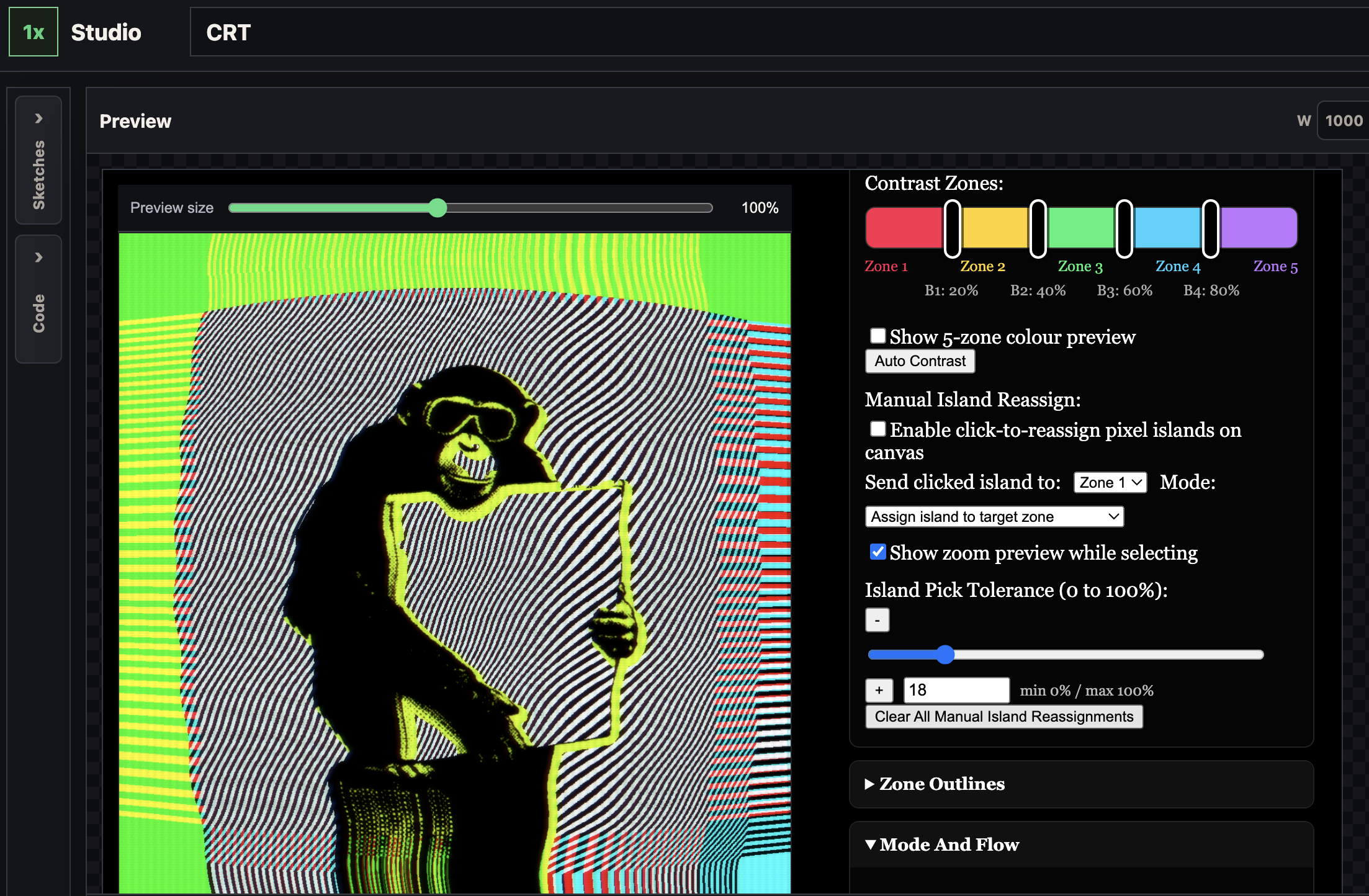Expand the Sketches side panel

tap(38, 160)
